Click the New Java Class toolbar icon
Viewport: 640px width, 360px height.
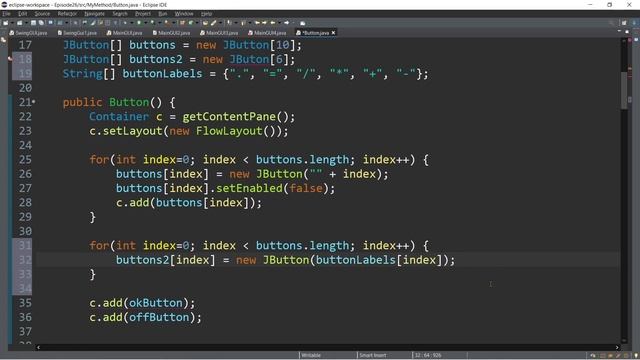click(191, 23)
